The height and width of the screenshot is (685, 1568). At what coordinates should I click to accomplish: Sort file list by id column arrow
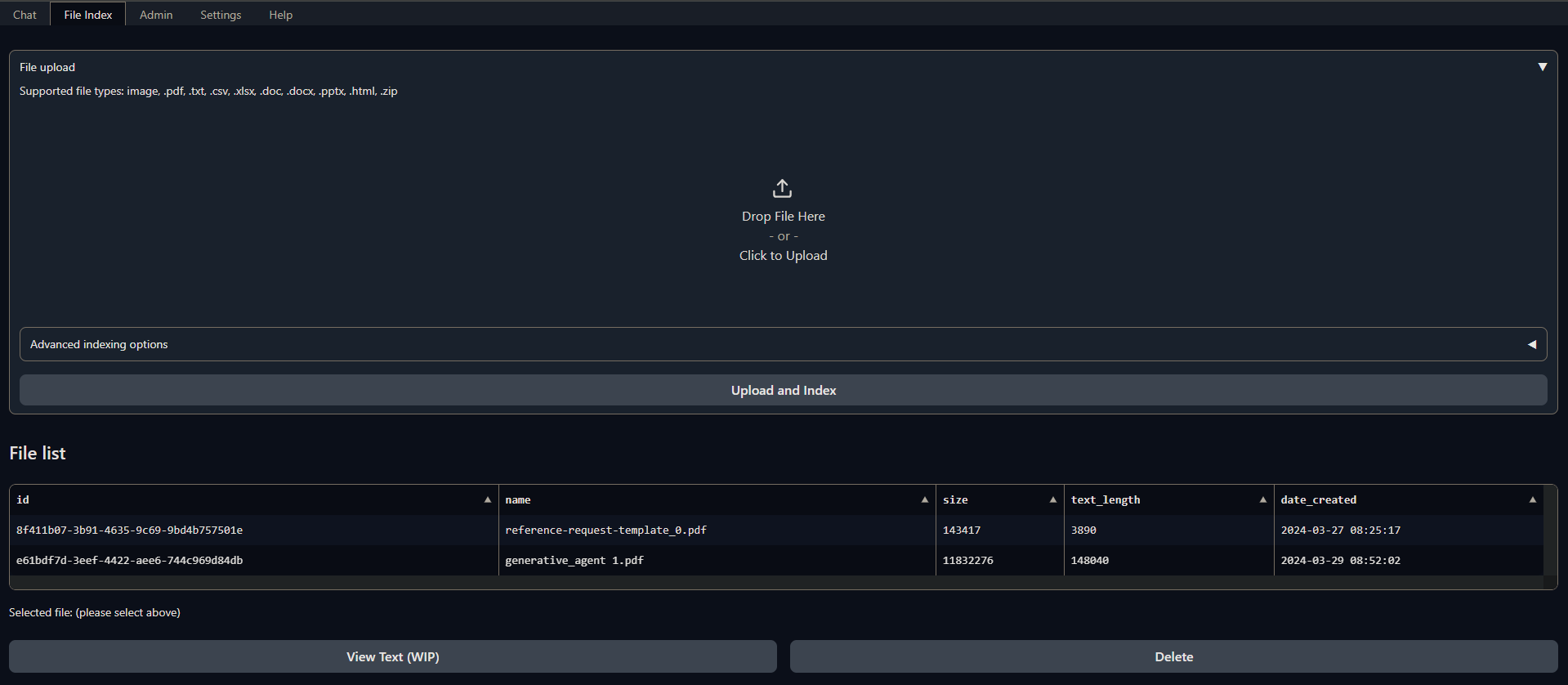click(x=488, y=499)
